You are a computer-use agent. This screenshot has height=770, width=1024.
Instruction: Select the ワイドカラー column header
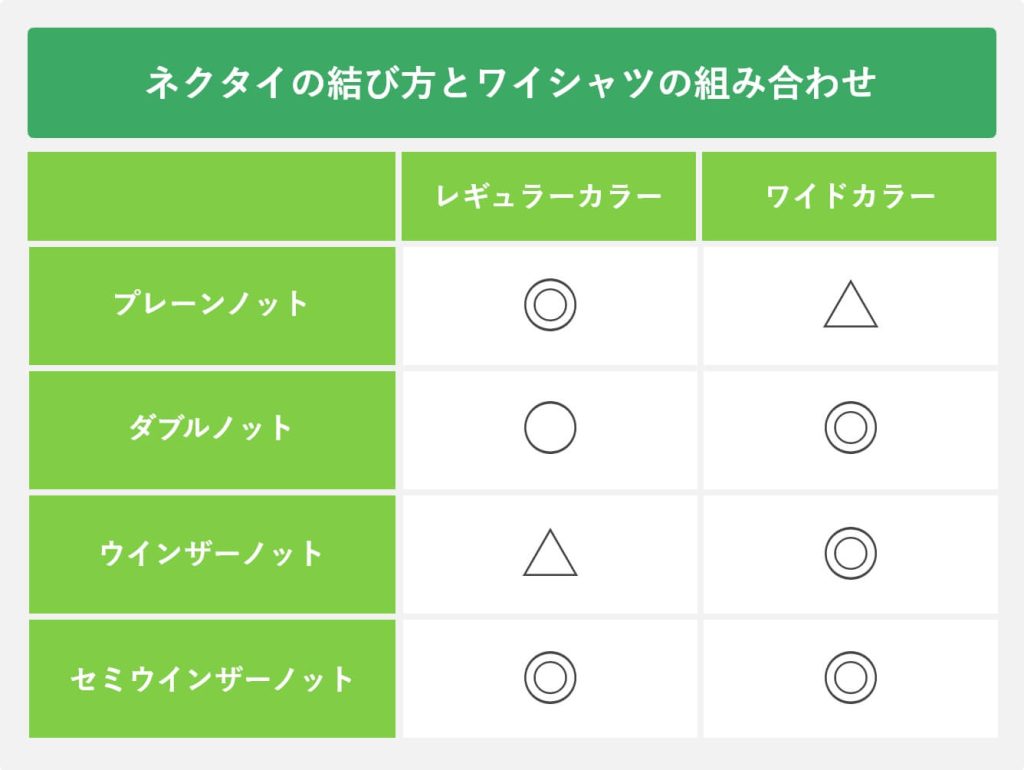click(x=850, y=196)
